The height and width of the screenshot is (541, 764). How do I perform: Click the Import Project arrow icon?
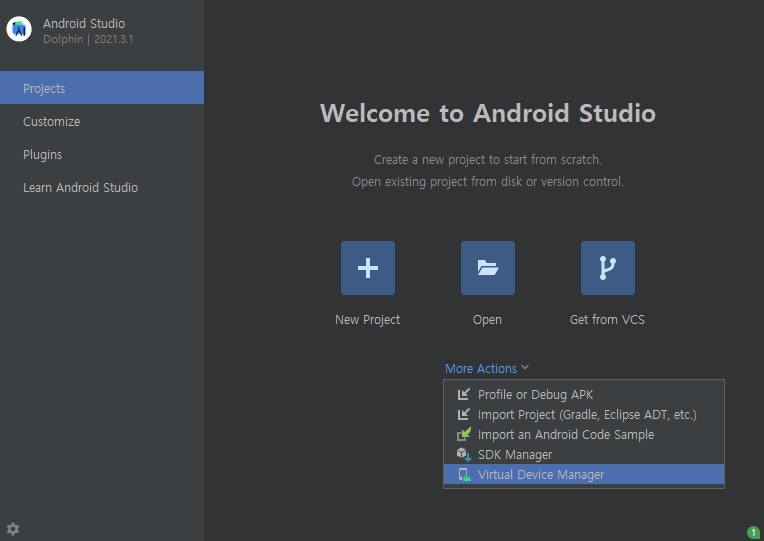(x=463, y=414)
